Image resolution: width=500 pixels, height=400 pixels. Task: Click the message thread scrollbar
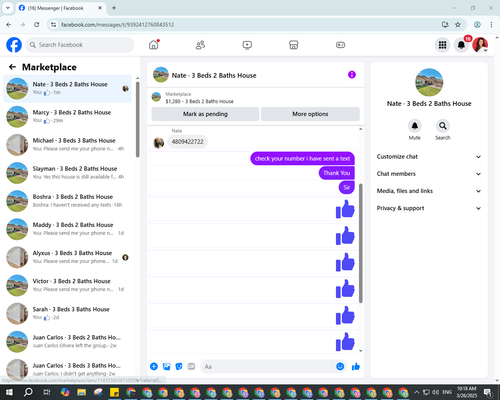click(x=361, y=243)
